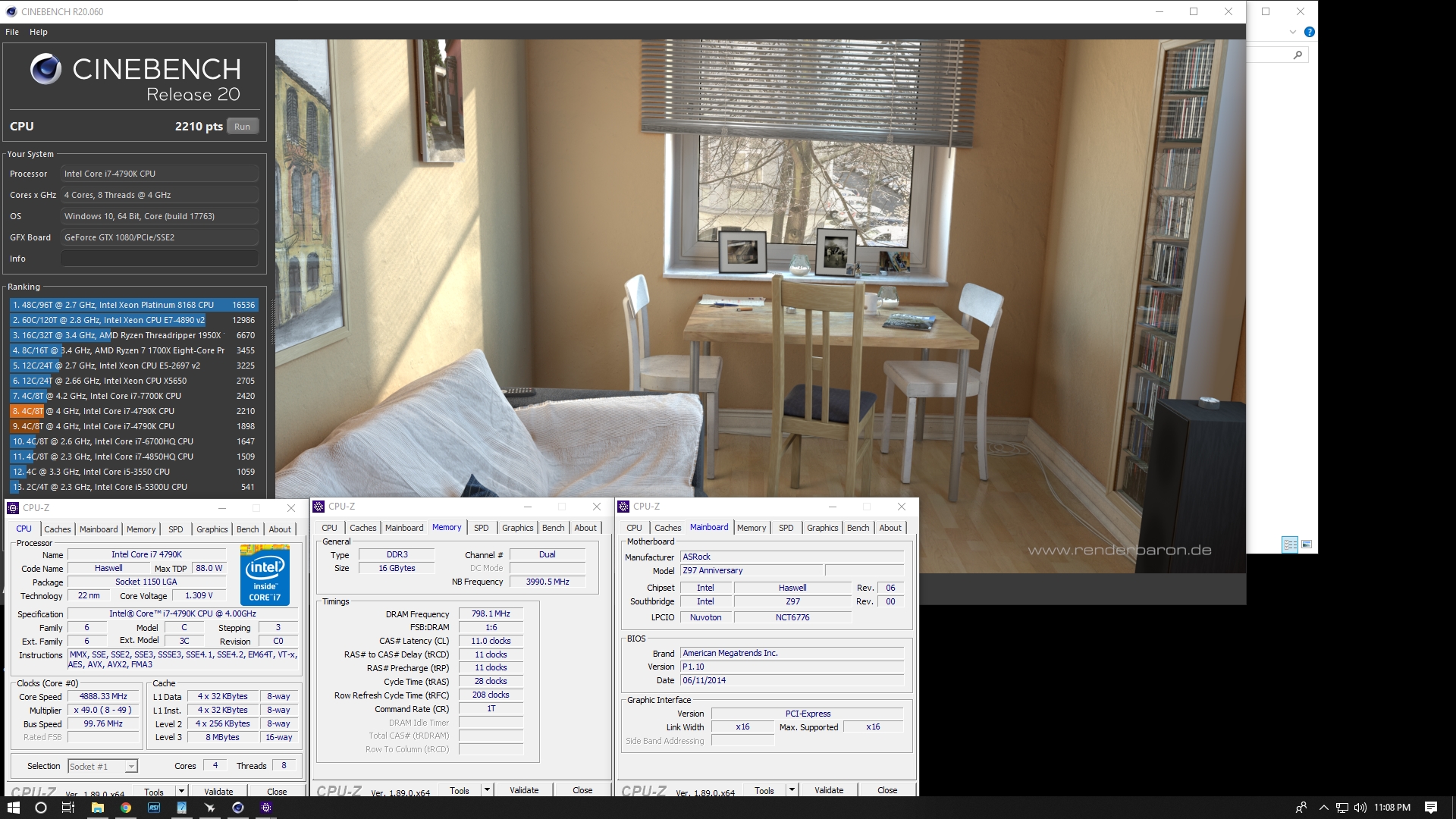Click Validate in CPU-Z Mainboard window
This screenshot has width=1456, height=819.
(829, 790)
